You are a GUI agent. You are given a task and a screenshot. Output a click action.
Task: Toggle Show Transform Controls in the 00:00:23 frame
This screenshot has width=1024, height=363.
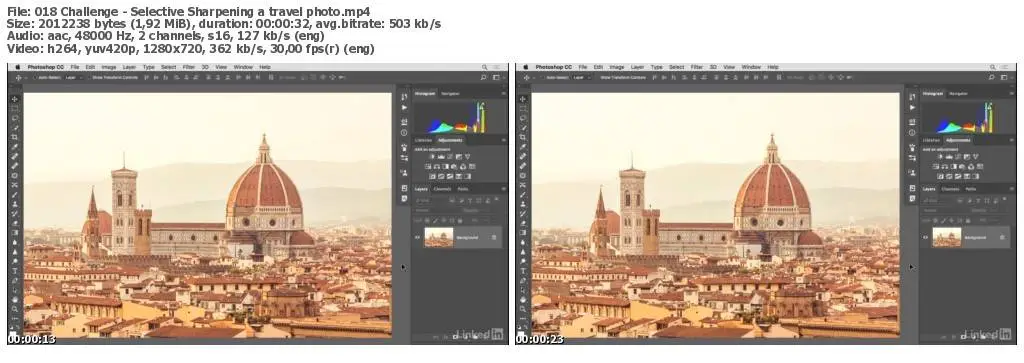[598, 77]
